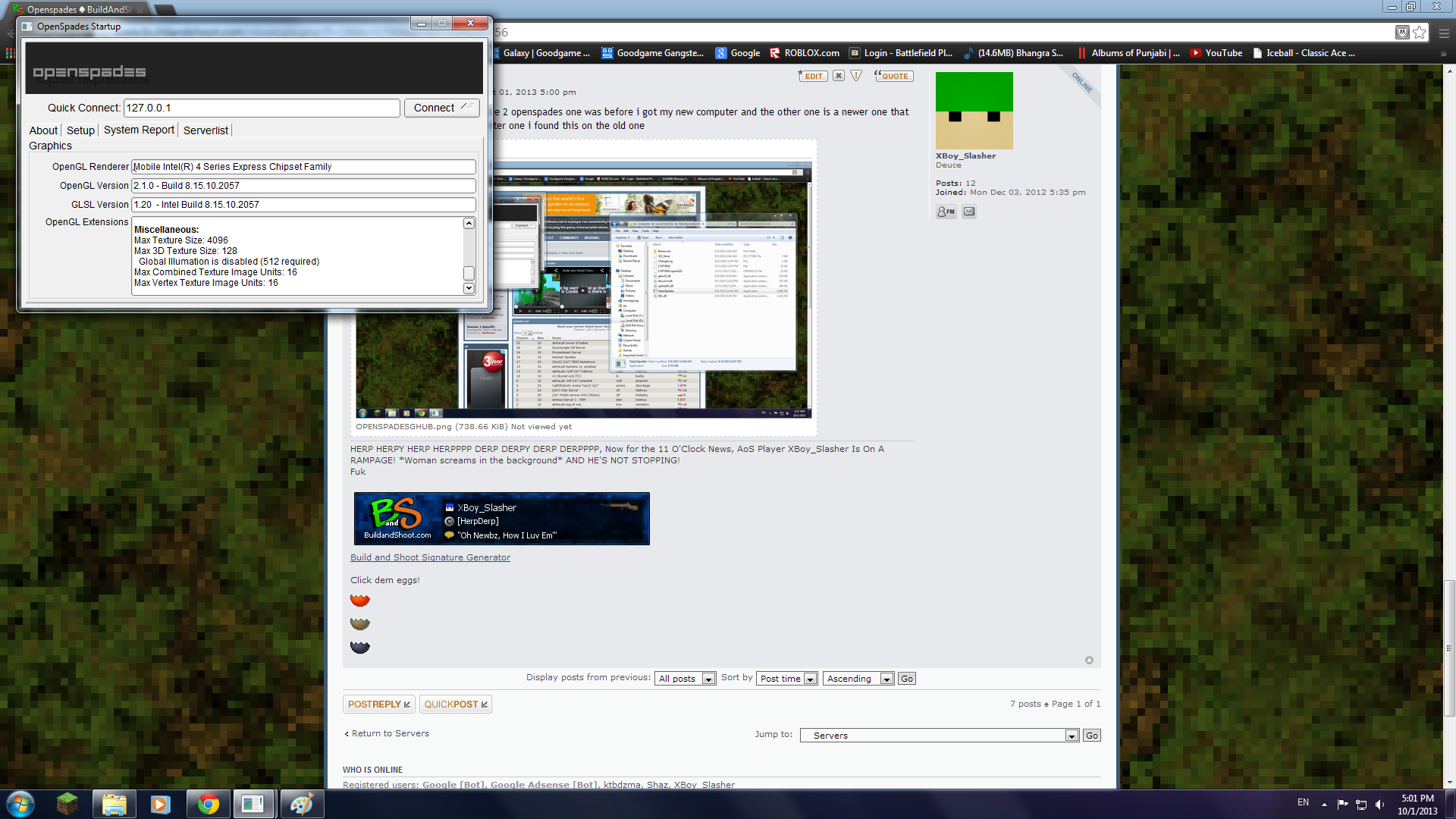Open the Jump to Servers dropdown
Image resolution: width=1456 pixels, height=819 pixels.
[940, 736]
